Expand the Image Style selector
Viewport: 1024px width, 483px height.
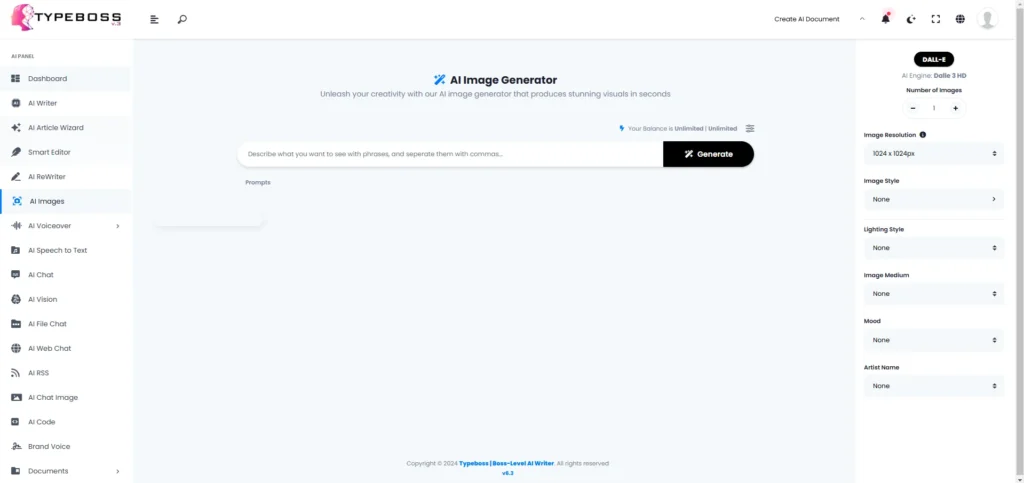(933, 199)
